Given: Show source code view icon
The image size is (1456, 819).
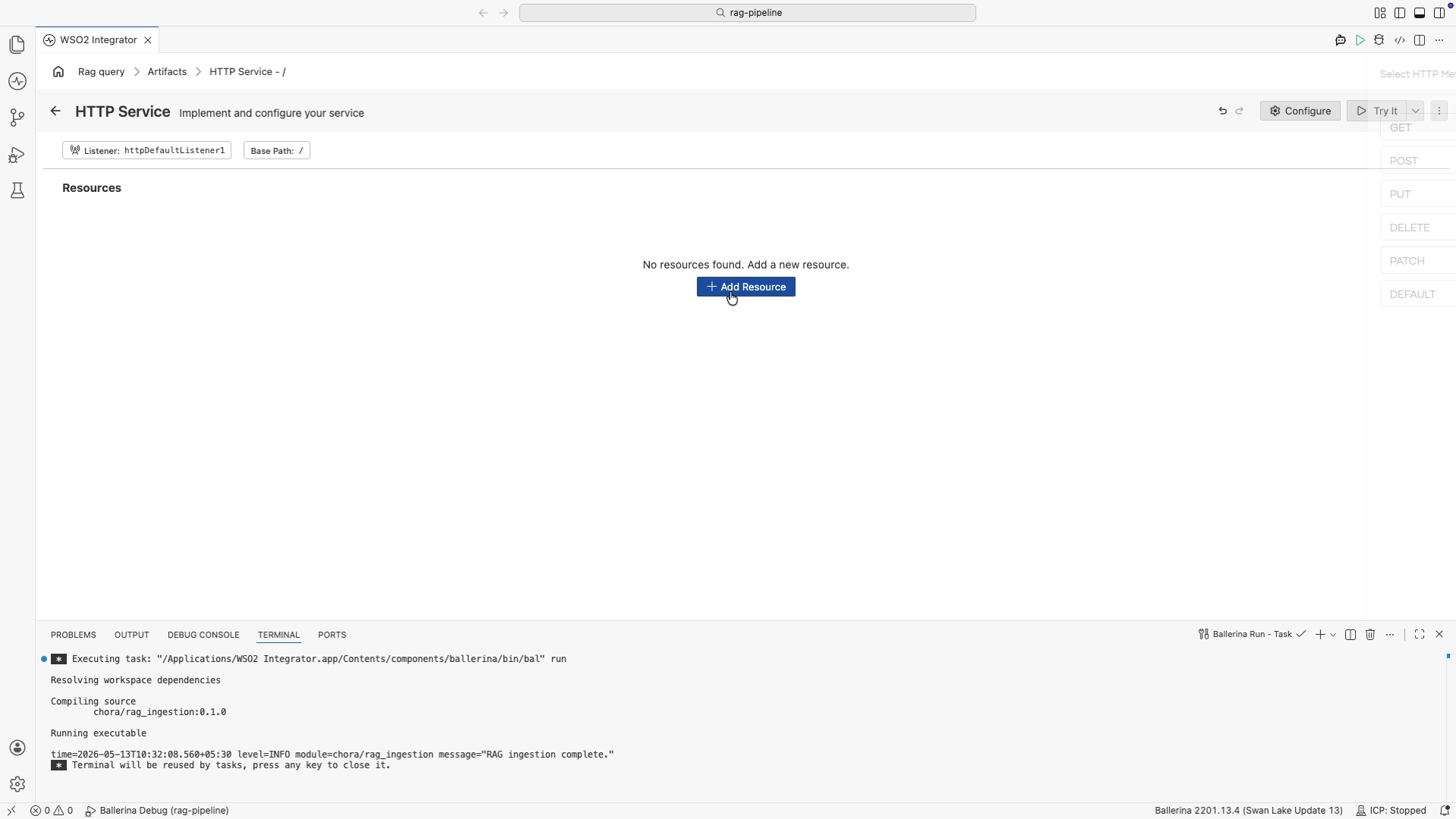Looking at the screenshot, I should point(1399,40).
